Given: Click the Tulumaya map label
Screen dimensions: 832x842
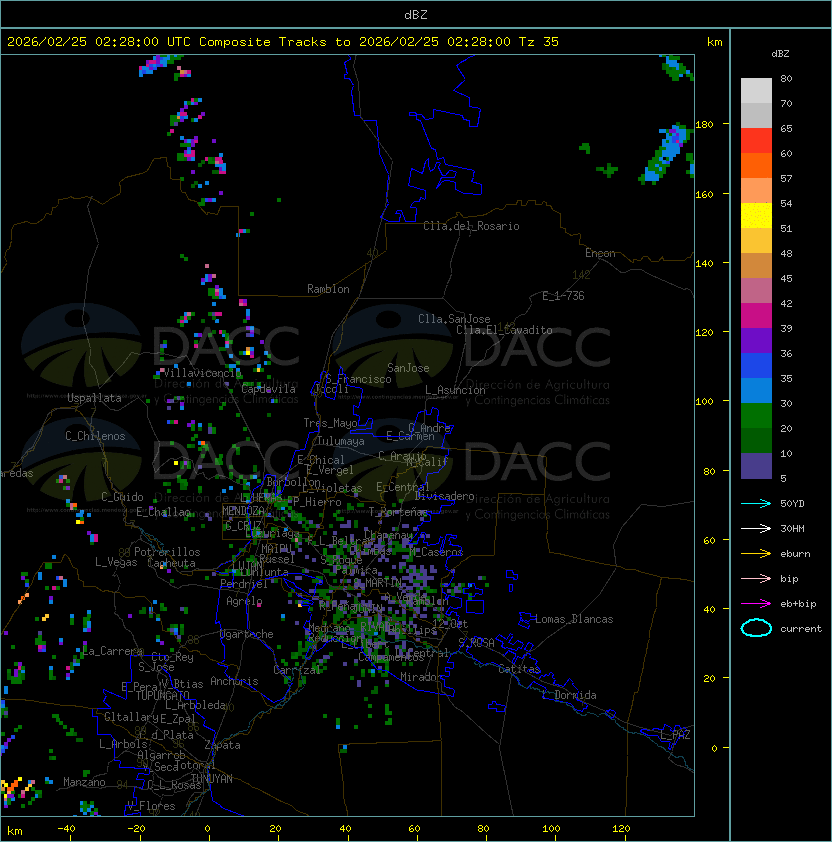Looking at the screenshot, I should [341, 441].
